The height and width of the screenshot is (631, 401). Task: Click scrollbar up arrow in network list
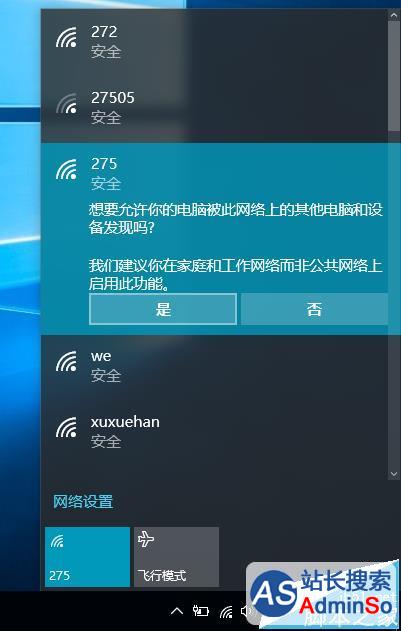394,15
